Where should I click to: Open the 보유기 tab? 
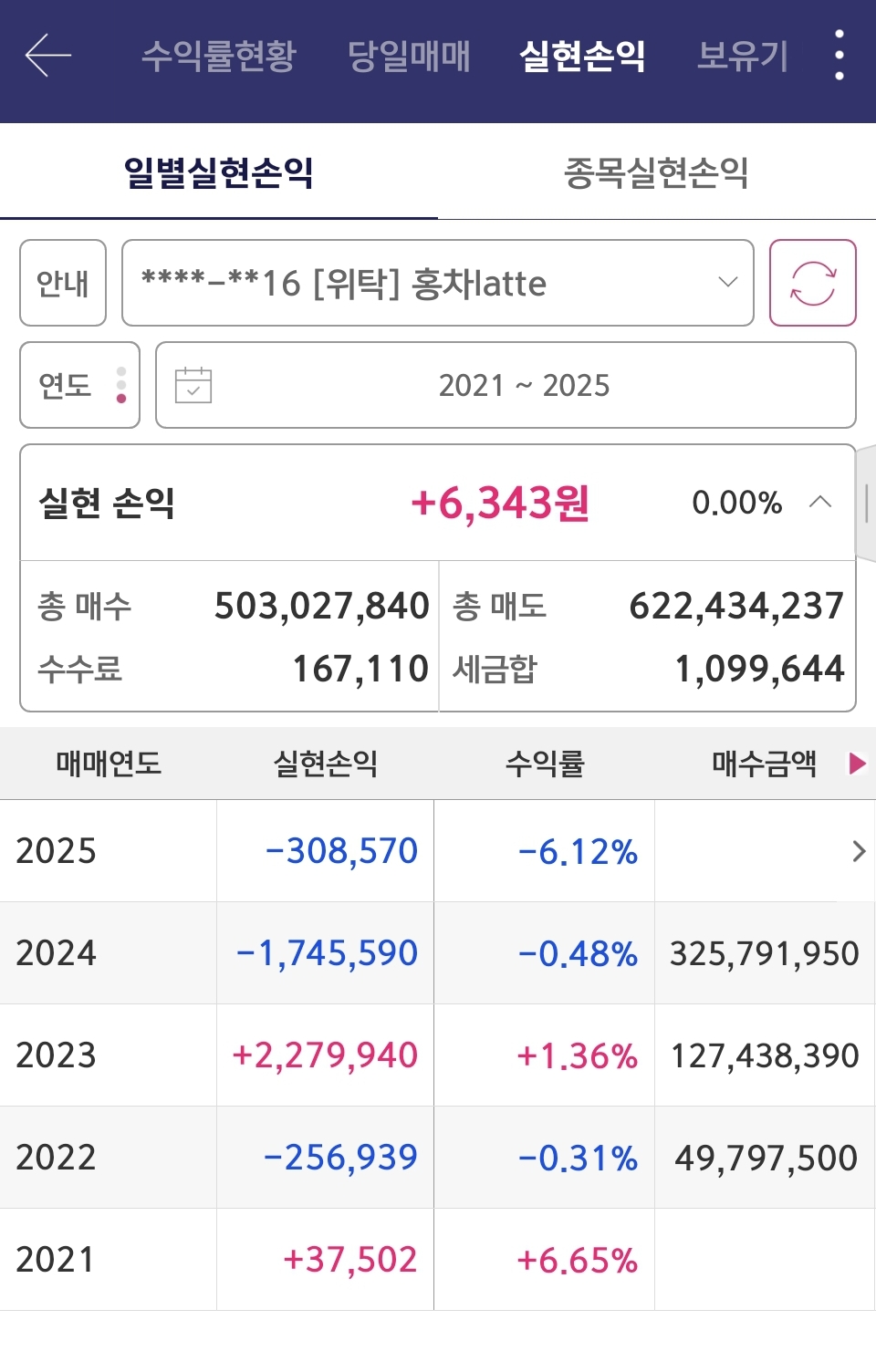click(x=742, y=57)
